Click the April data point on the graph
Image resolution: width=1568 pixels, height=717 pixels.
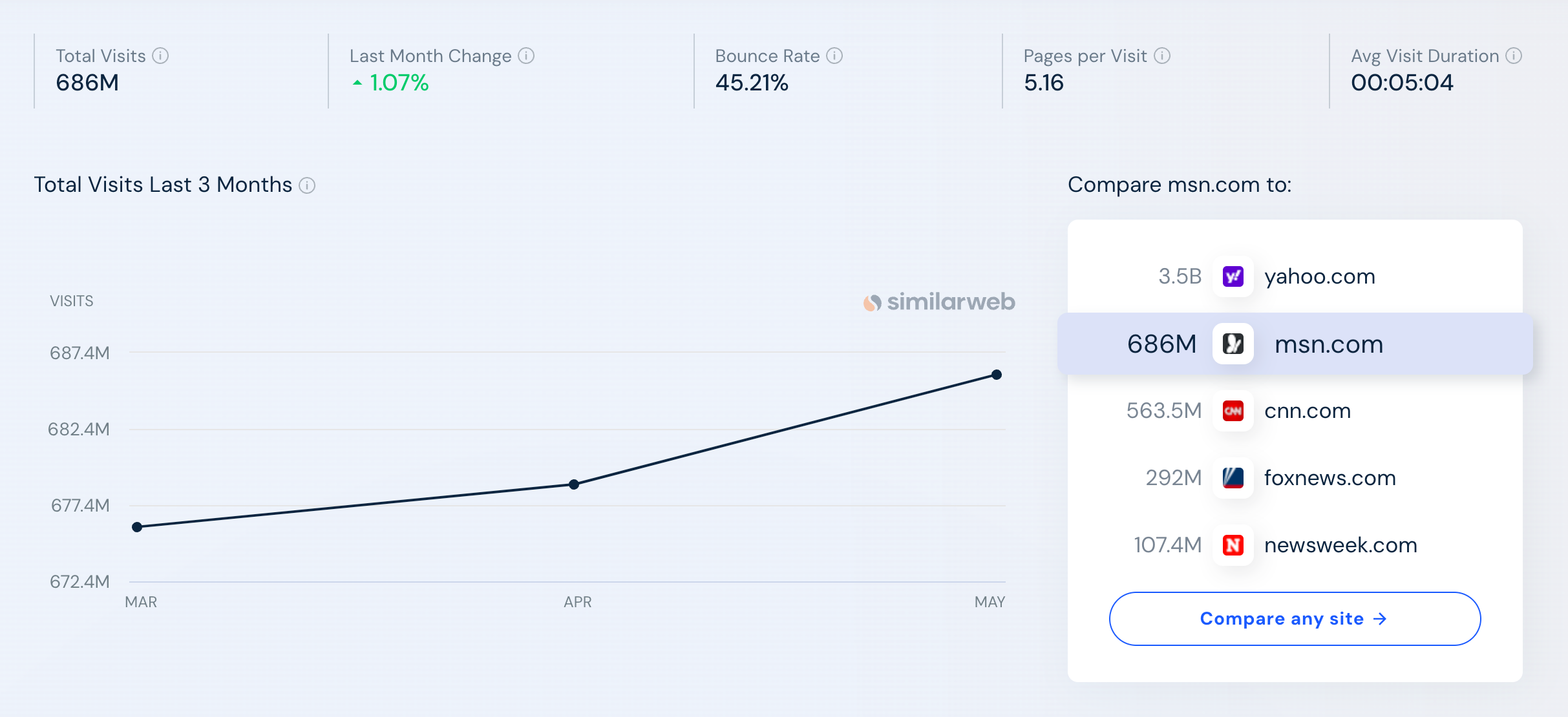[x=574, y=484]
